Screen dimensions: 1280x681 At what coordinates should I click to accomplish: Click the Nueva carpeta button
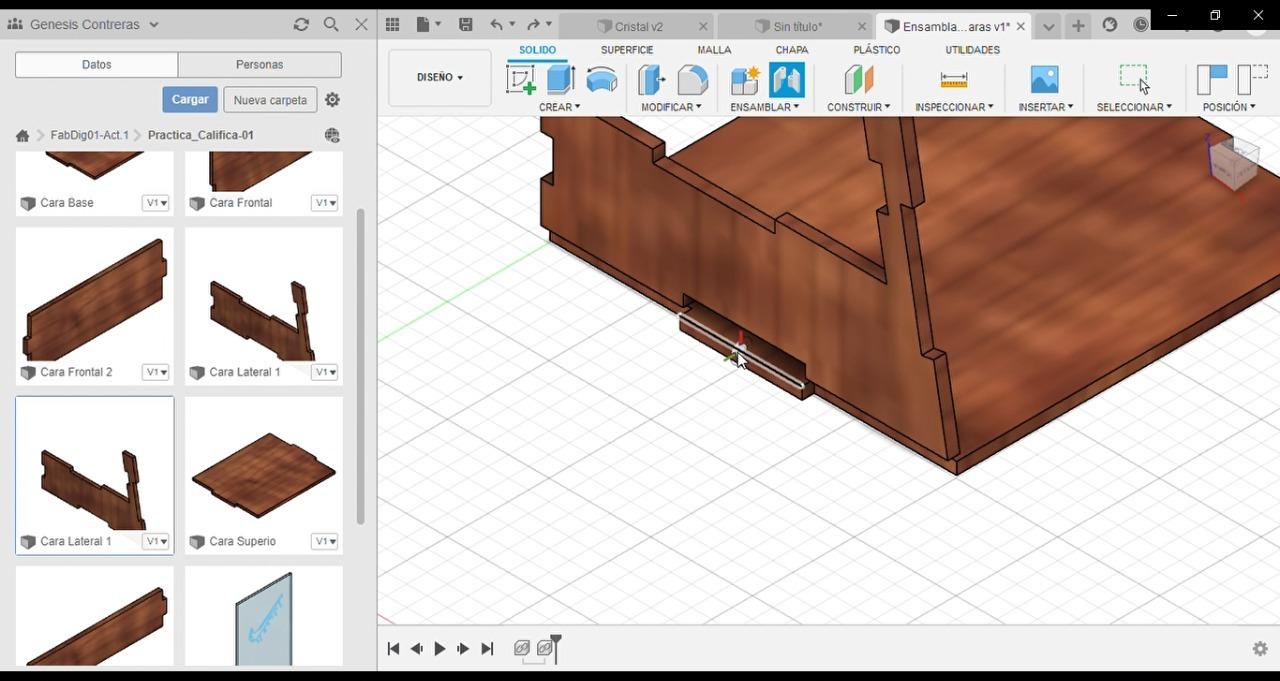point(270,100)
